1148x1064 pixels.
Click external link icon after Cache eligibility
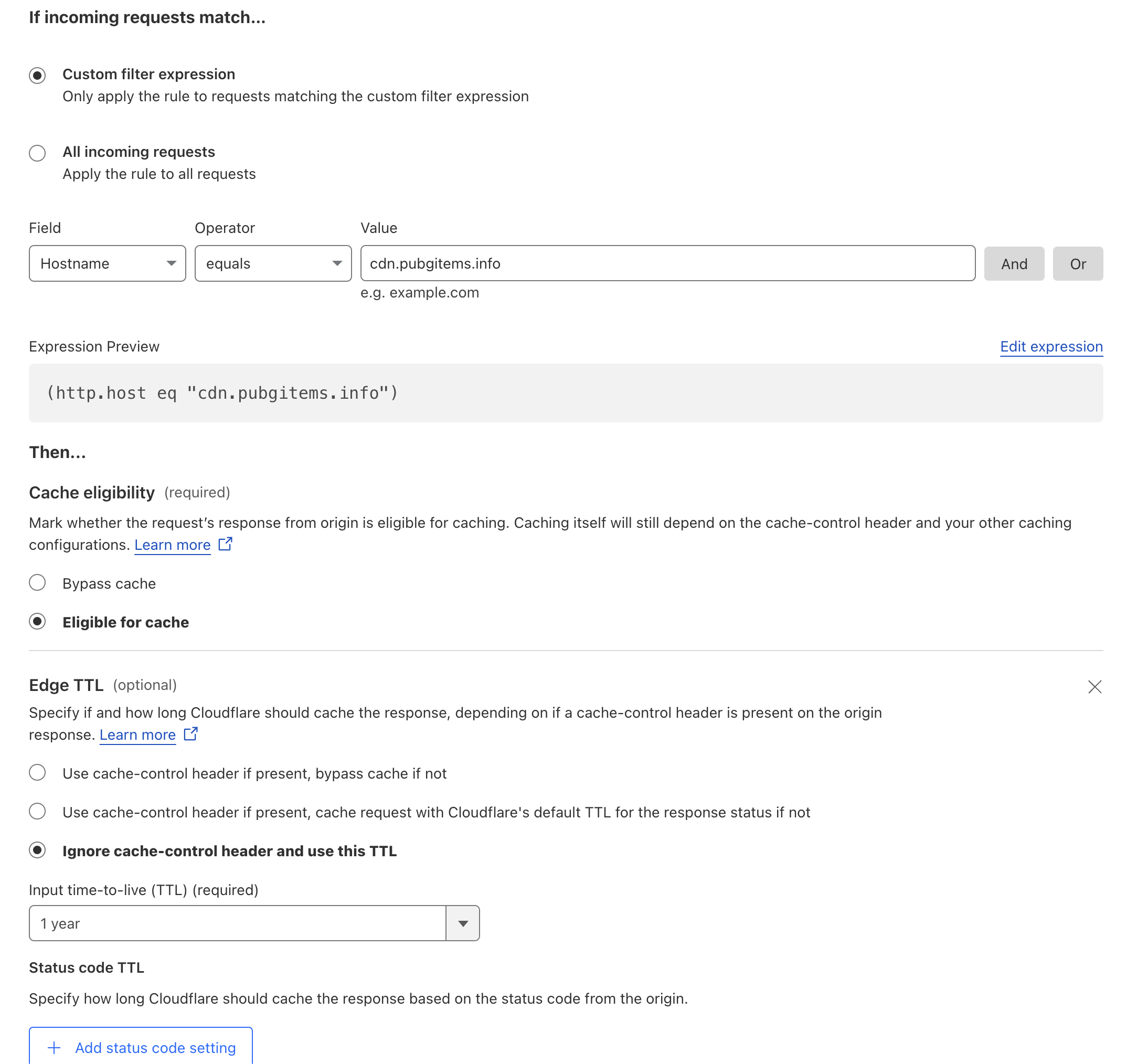pos(225,544)
